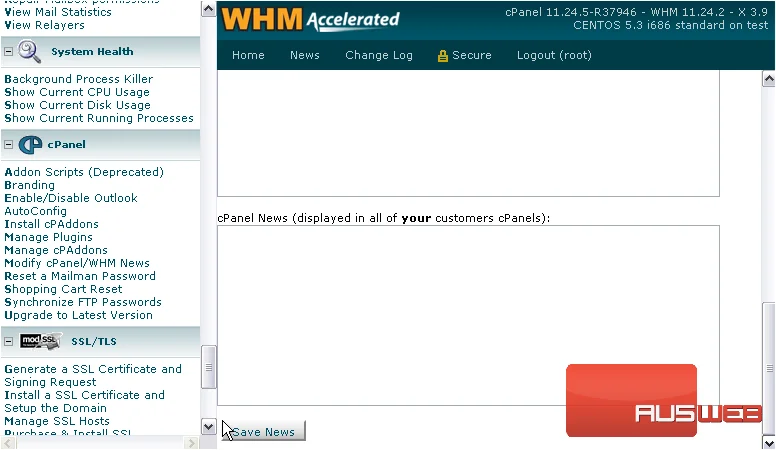Collapse the SSL/TLS section
The height and width of the screenshot is (450, 776).
point(8,342)
